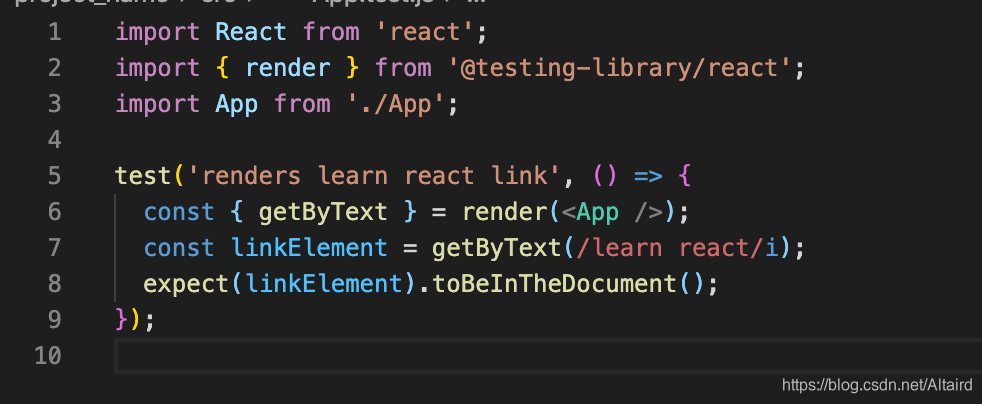Click line number 4 in the gutter
Screen dimensions: 982x404
click(x=54, y=140)
